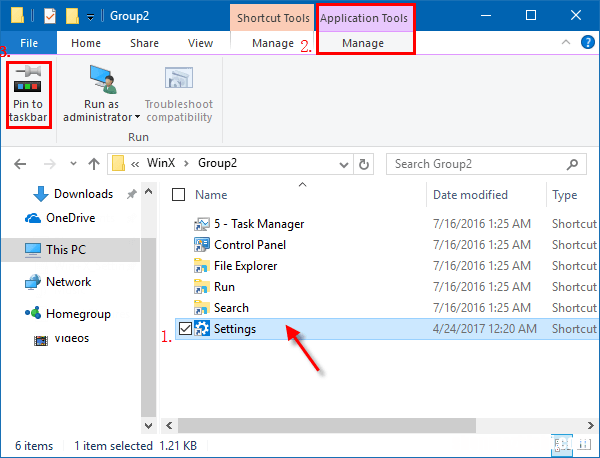Open the View ribbon tab
600x458 pixels.
pyautogui.click(x=201, y=43)
